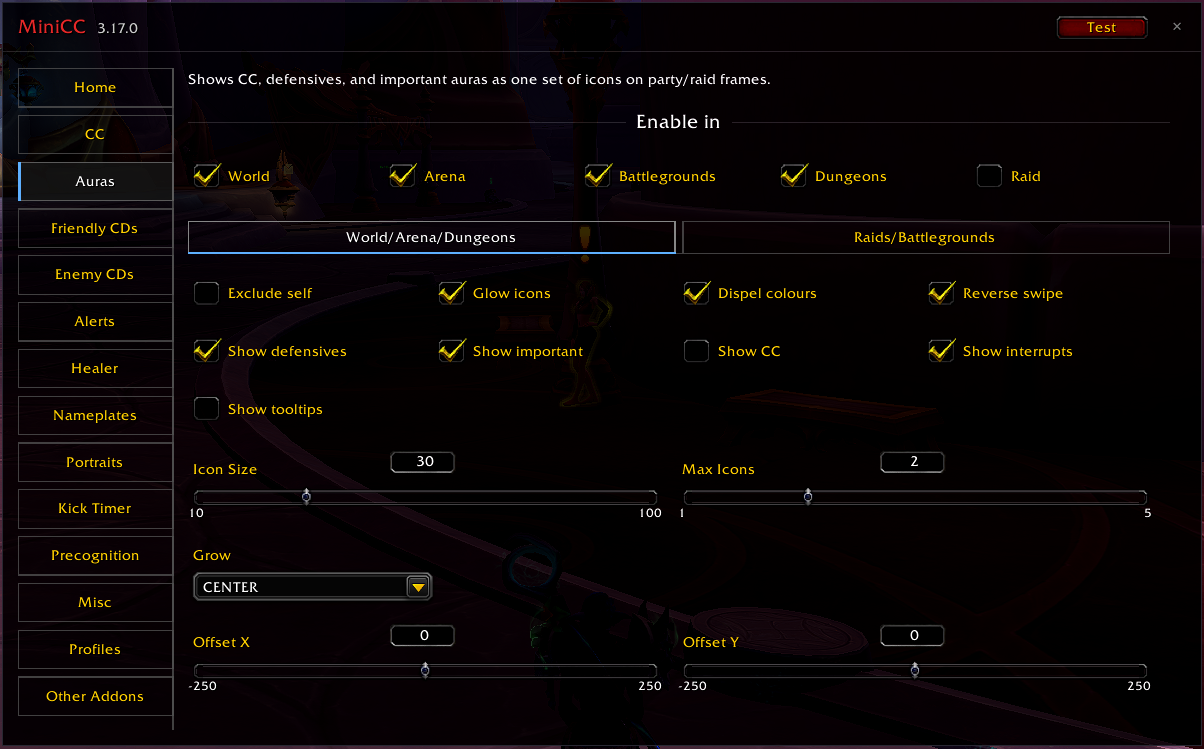Open the Grow dropdown arrow

tap(418, 587)
